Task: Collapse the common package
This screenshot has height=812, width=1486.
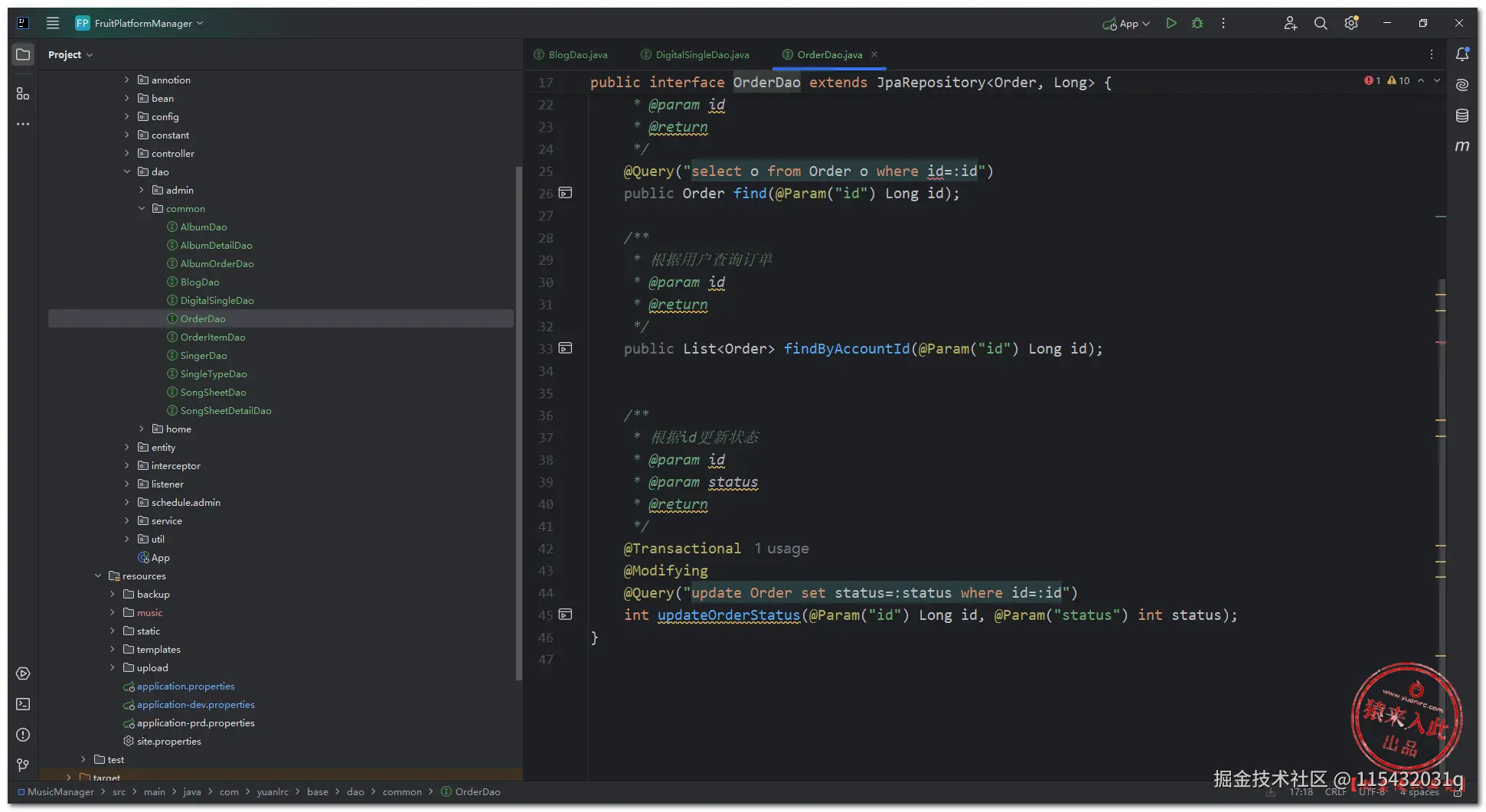Action: (x=142, y=208)
